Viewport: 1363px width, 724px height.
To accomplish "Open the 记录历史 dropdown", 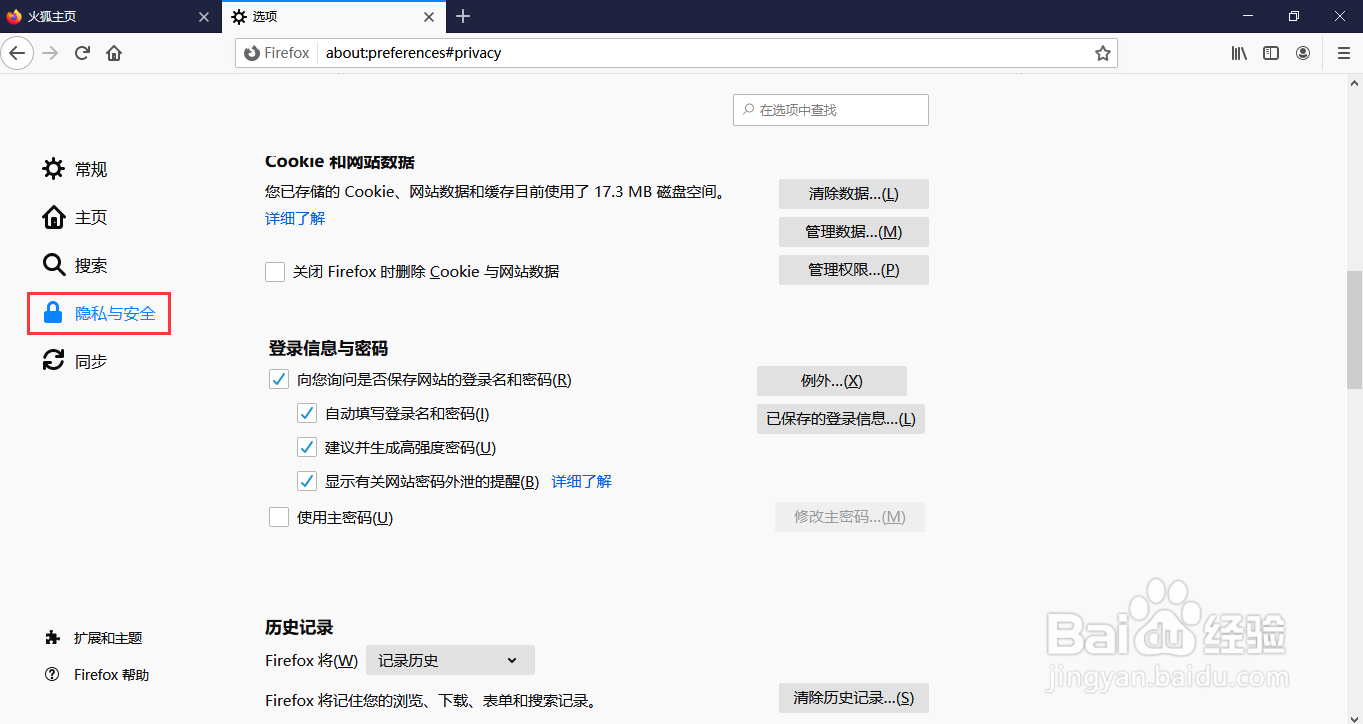I will click(450, 660).
